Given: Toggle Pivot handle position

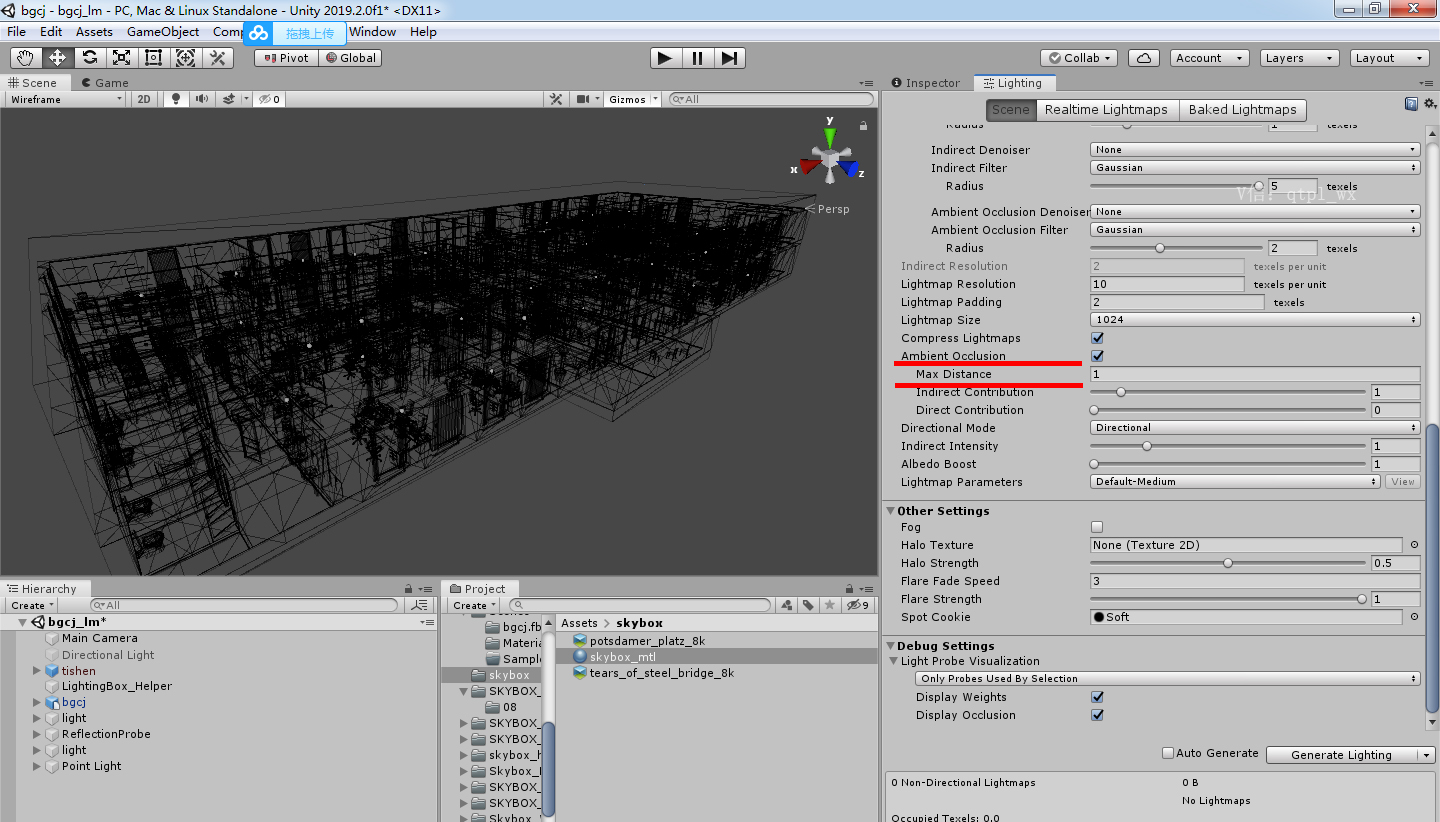Looking at the screenshot, I should tap(286, 58).
